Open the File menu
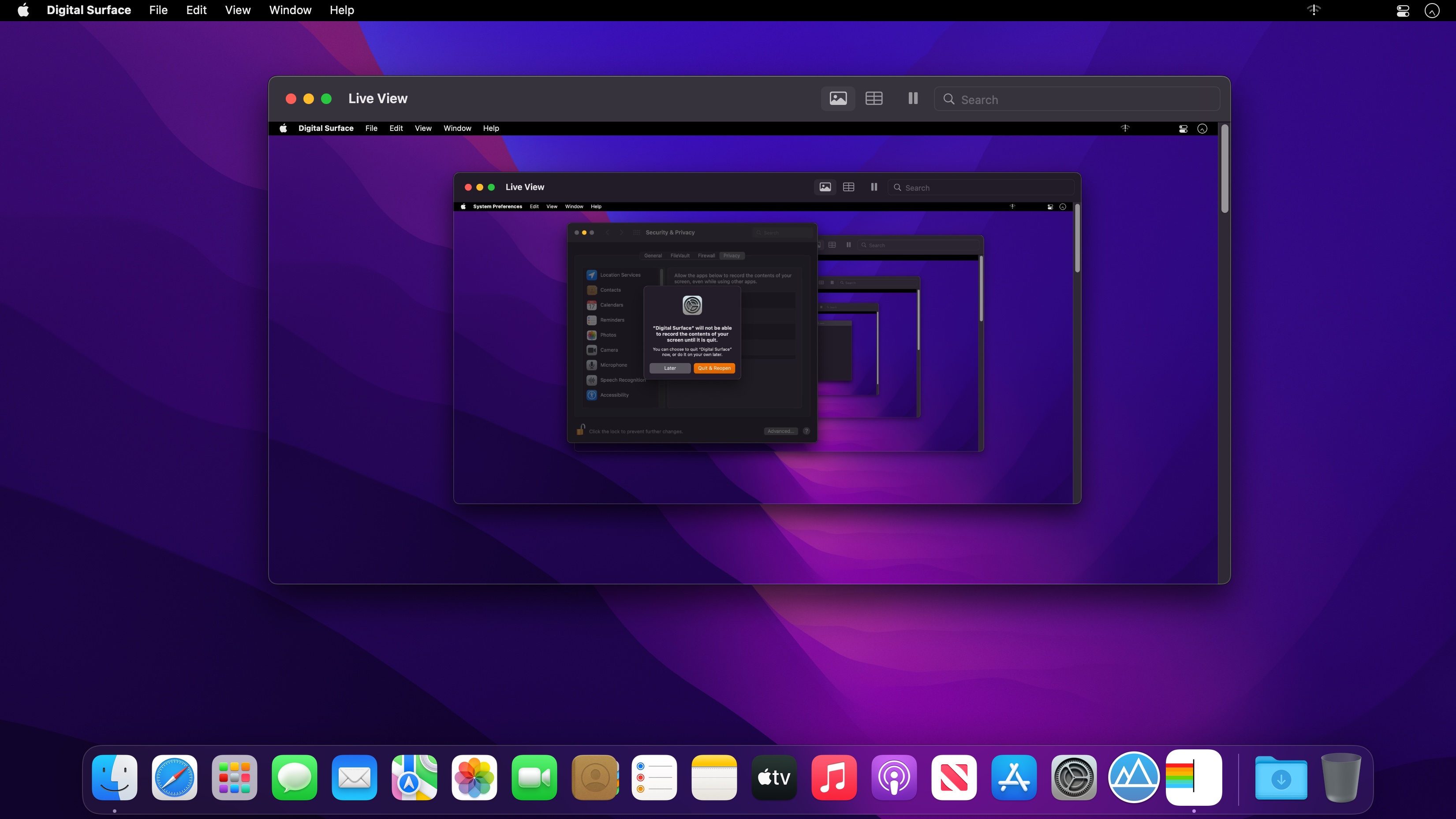The image size is (1456, 819). coord(158,10)
